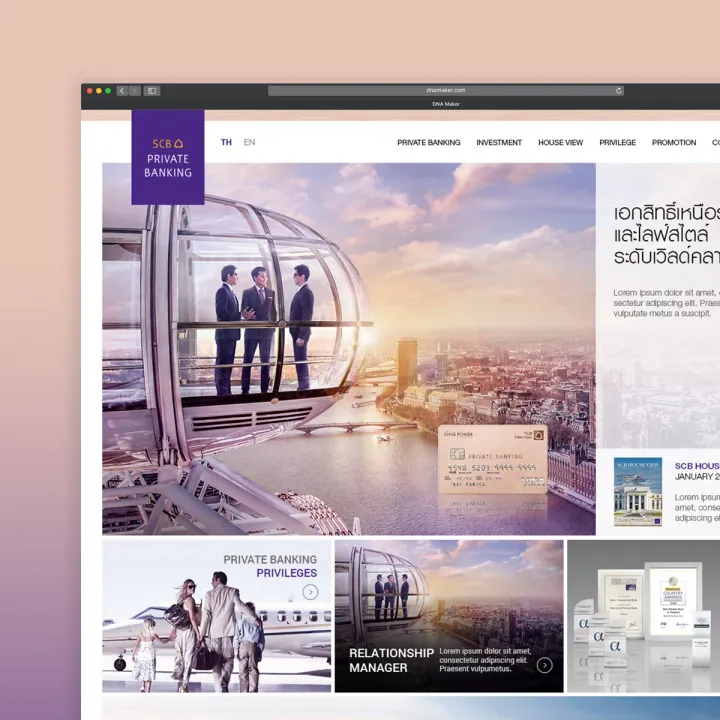Screen dimensions: 720x720
Task: Open the House View menu
Action: [561, 143]
